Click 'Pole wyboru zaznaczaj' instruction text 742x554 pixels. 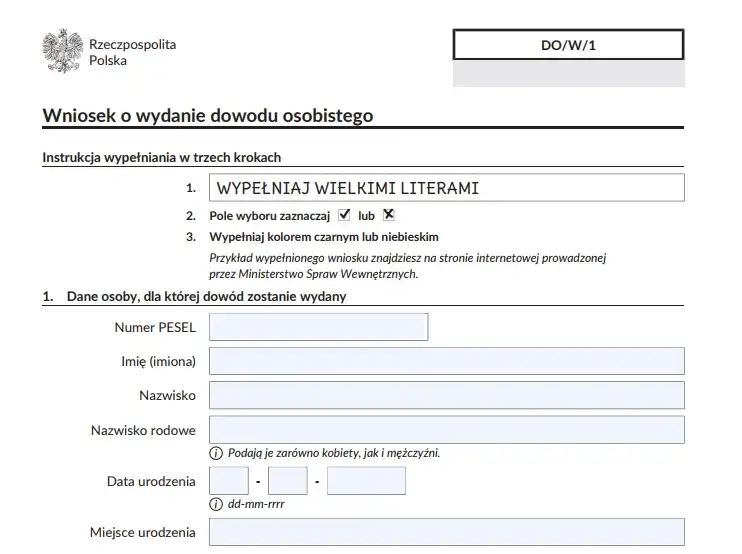coord(270,216)
